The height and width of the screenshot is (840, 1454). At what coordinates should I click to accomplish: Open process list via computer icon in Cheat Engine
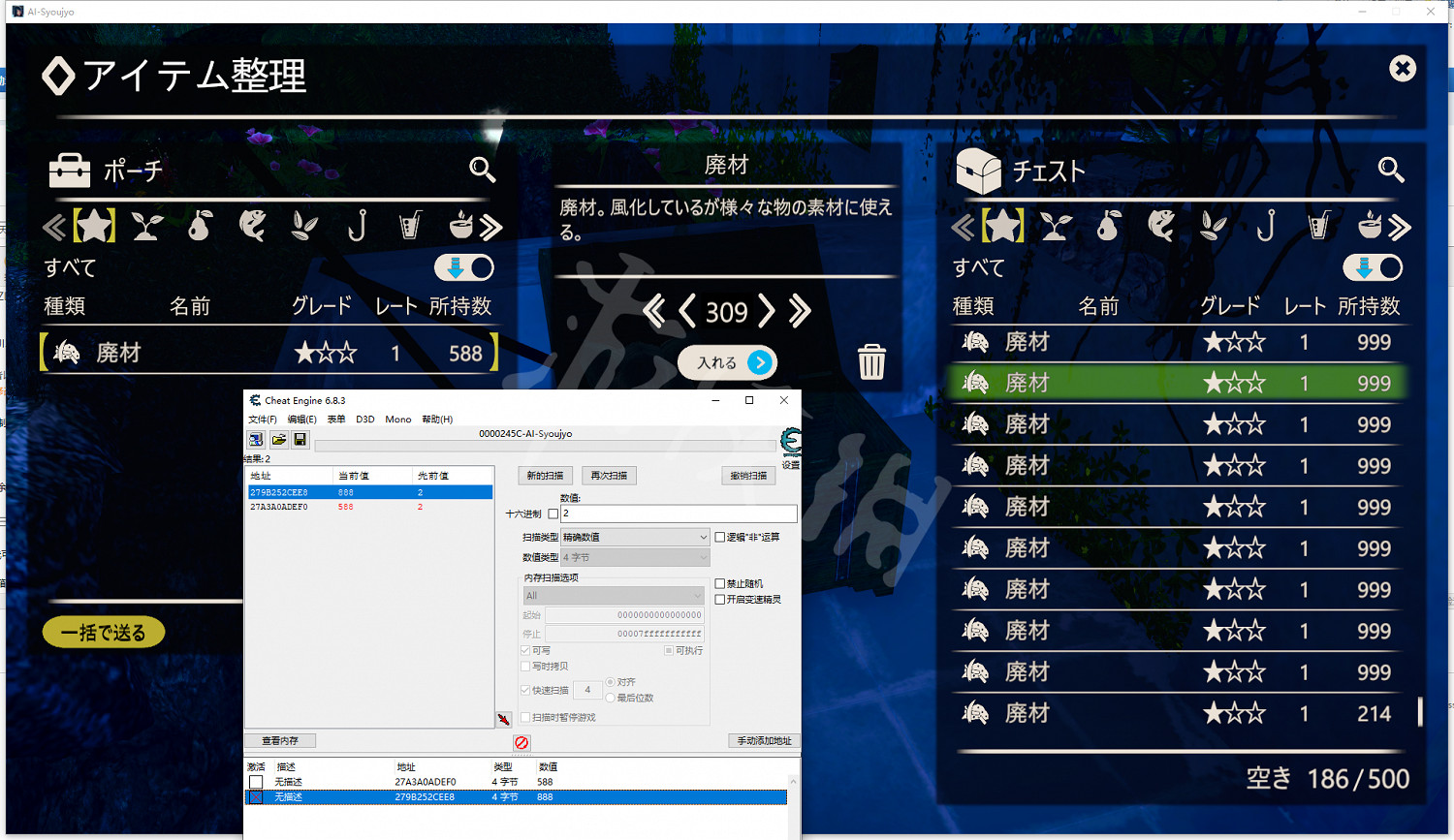point(255,439)
